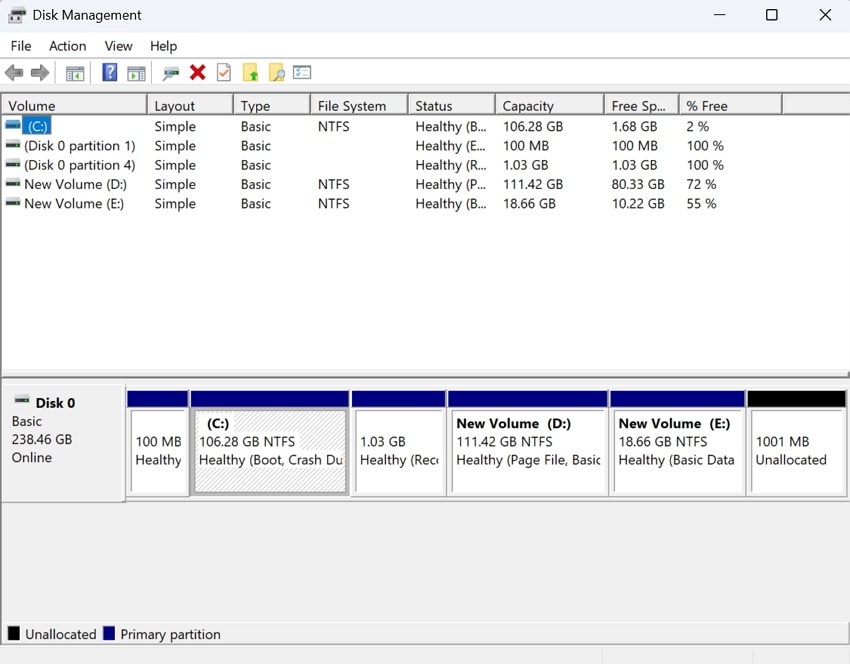Click the 106.28 GB capacity cell
The height and width of the screenshot is (664, 850).
pos(533,126)
